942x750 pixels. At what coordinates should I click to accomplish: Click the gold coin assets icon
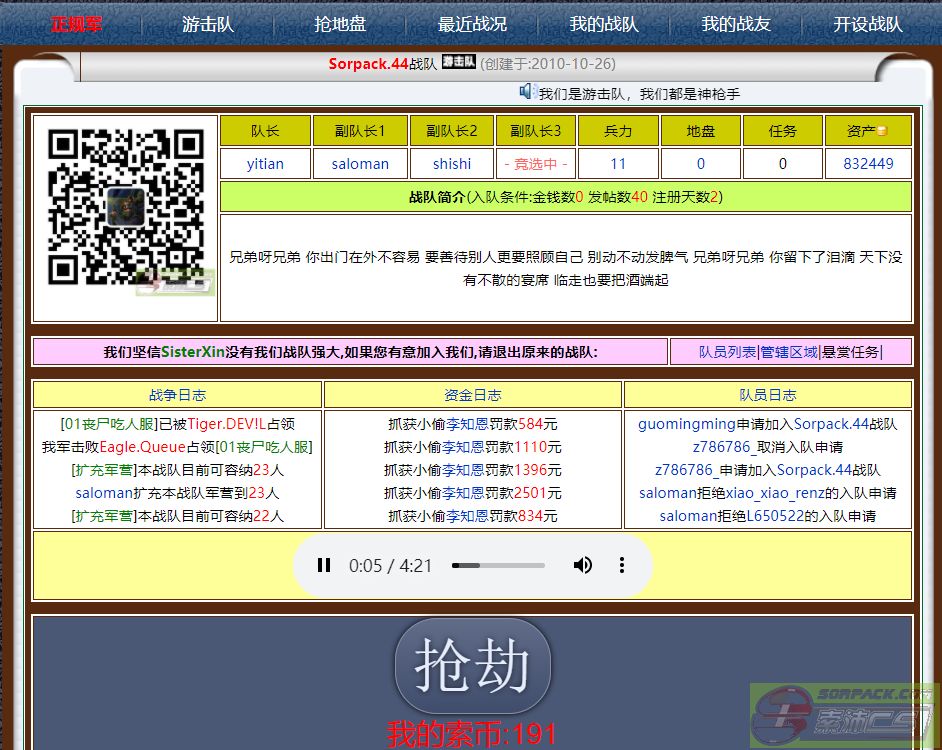881,132
